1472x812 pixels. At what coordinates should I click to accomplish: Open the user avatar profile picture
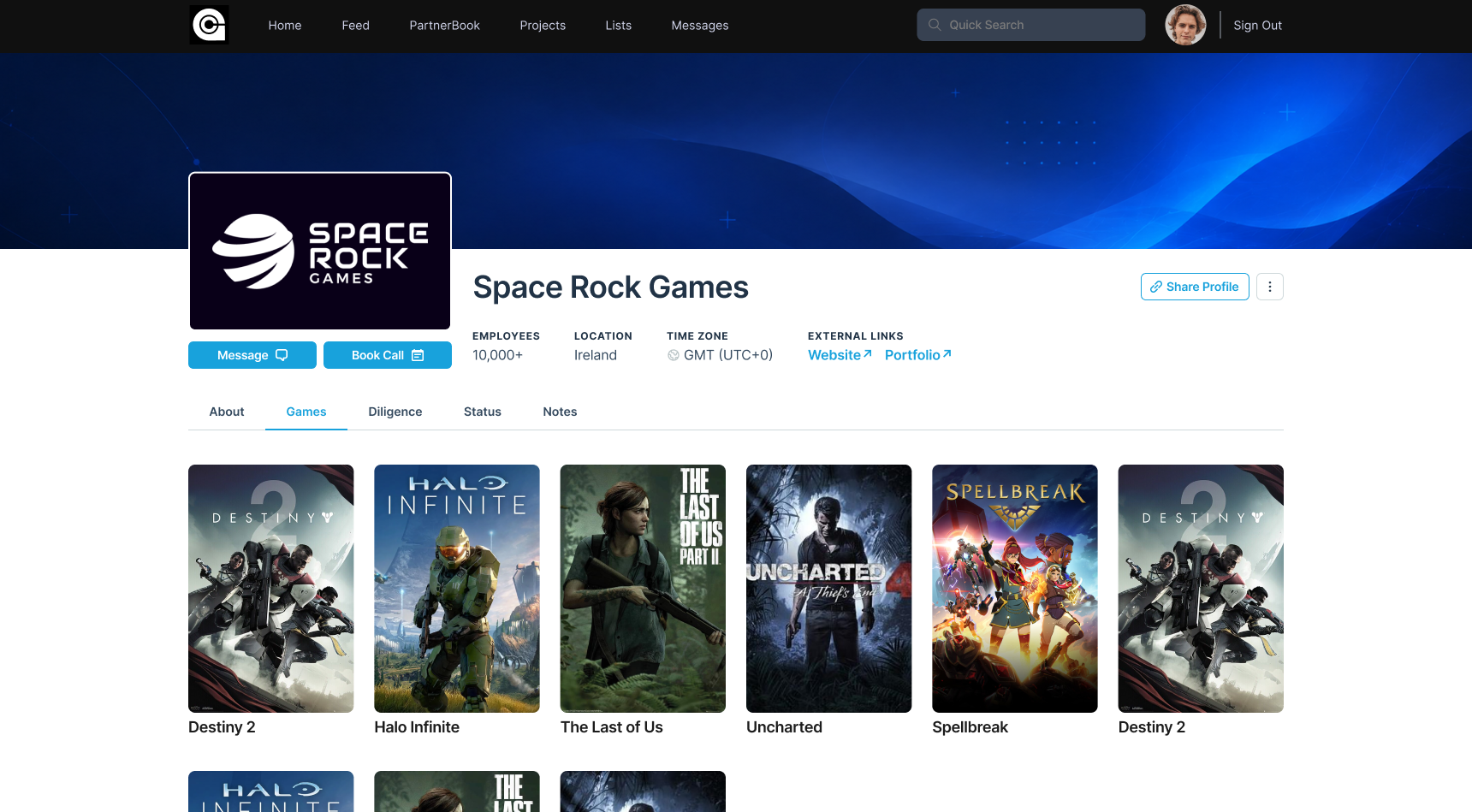1185,25
